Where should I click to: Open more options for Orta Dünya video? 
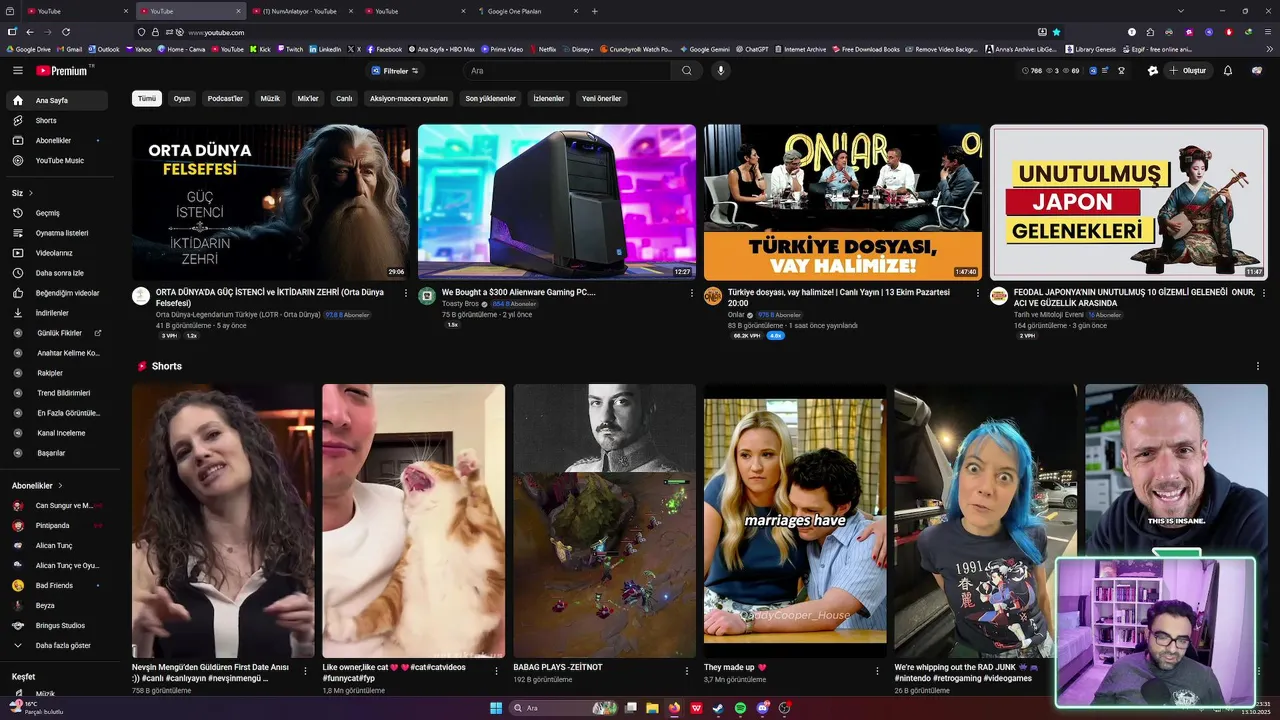[406, 293]
